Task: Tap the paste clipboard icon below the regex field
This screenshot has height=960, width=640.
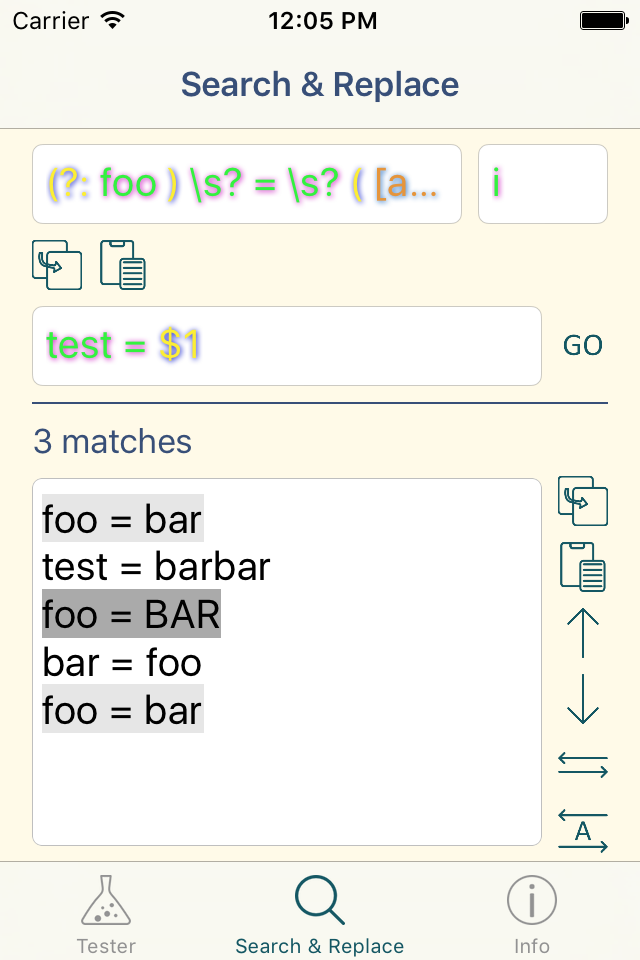Action: tap(123, 264)
